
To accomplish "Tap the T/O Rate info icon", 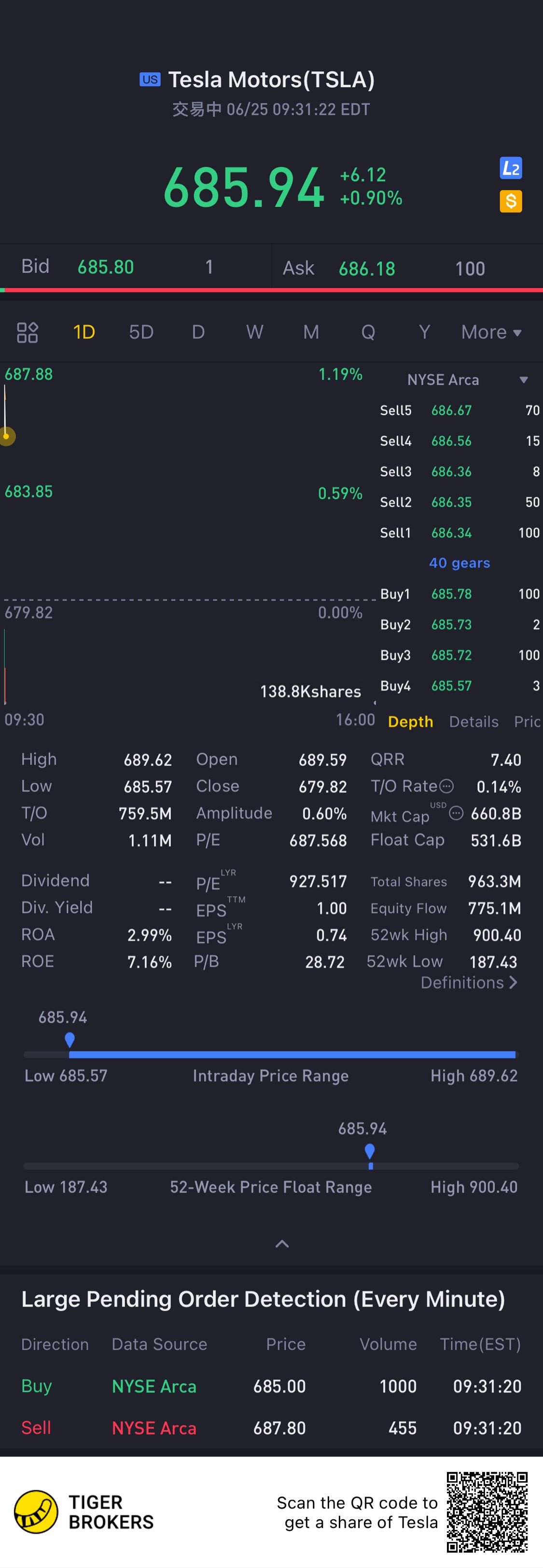I will tap(447, 787).
